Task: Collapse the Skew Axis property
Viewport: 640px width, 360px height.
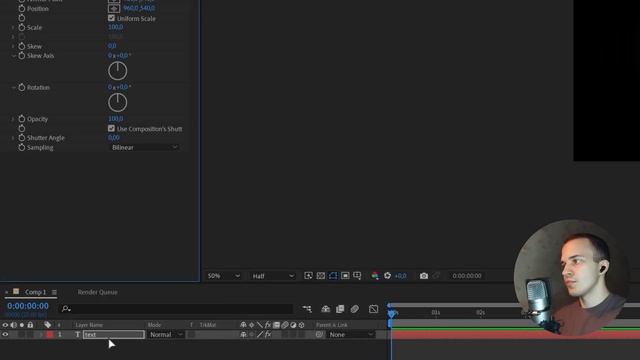Action: 13,56
